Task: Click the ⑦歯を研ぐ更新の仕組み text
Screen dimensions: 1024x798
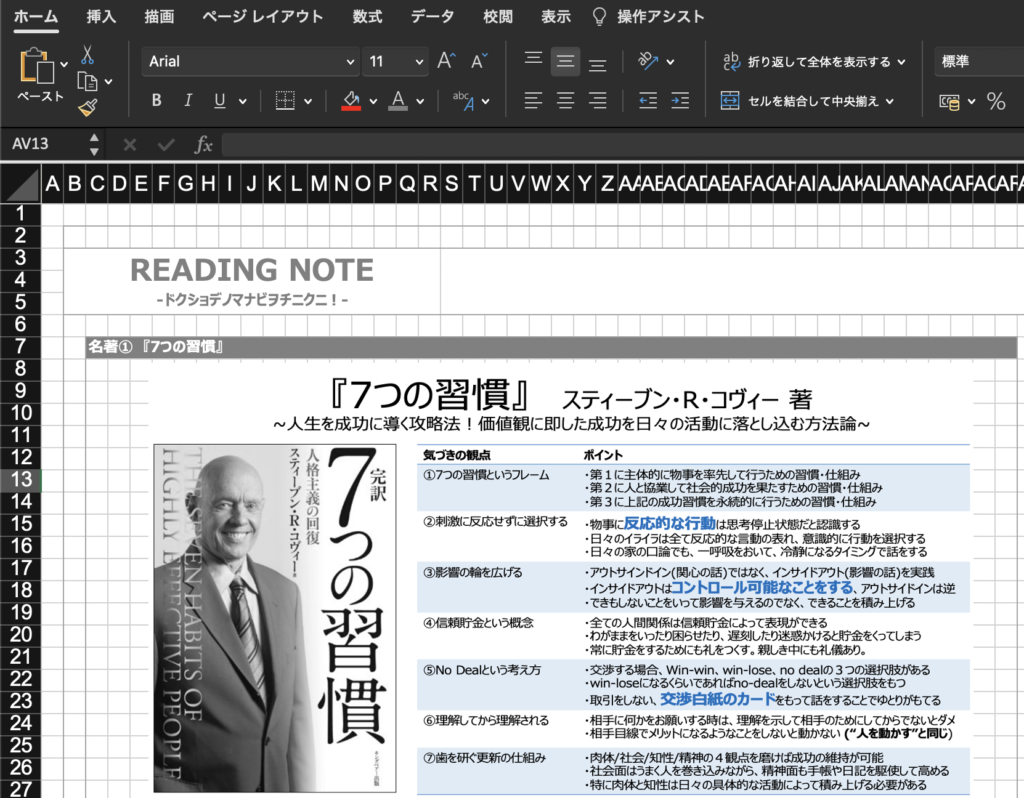Action: pos(485,758)
